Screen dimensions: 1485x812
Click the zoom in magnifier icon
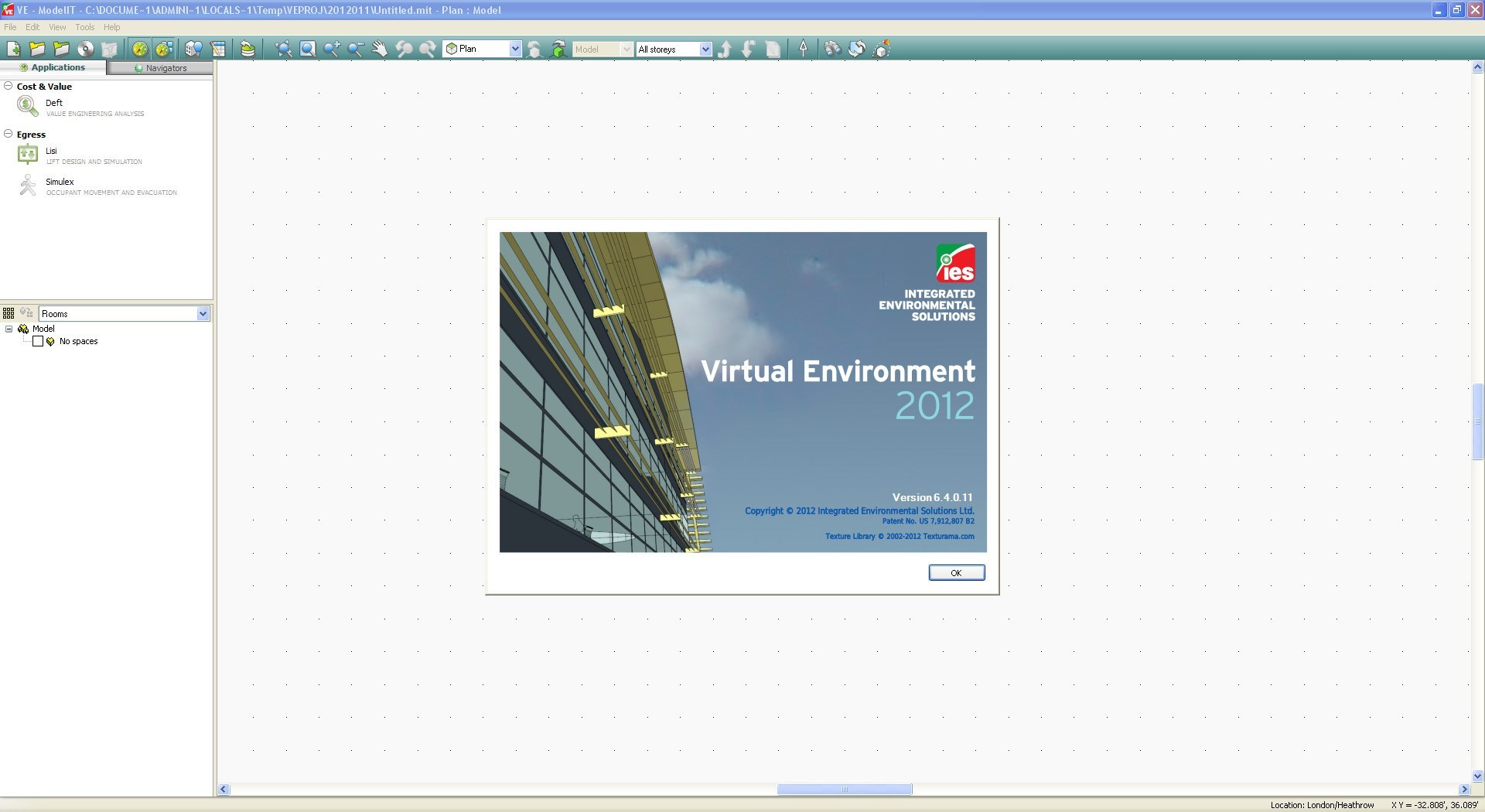tap(332, 49)
